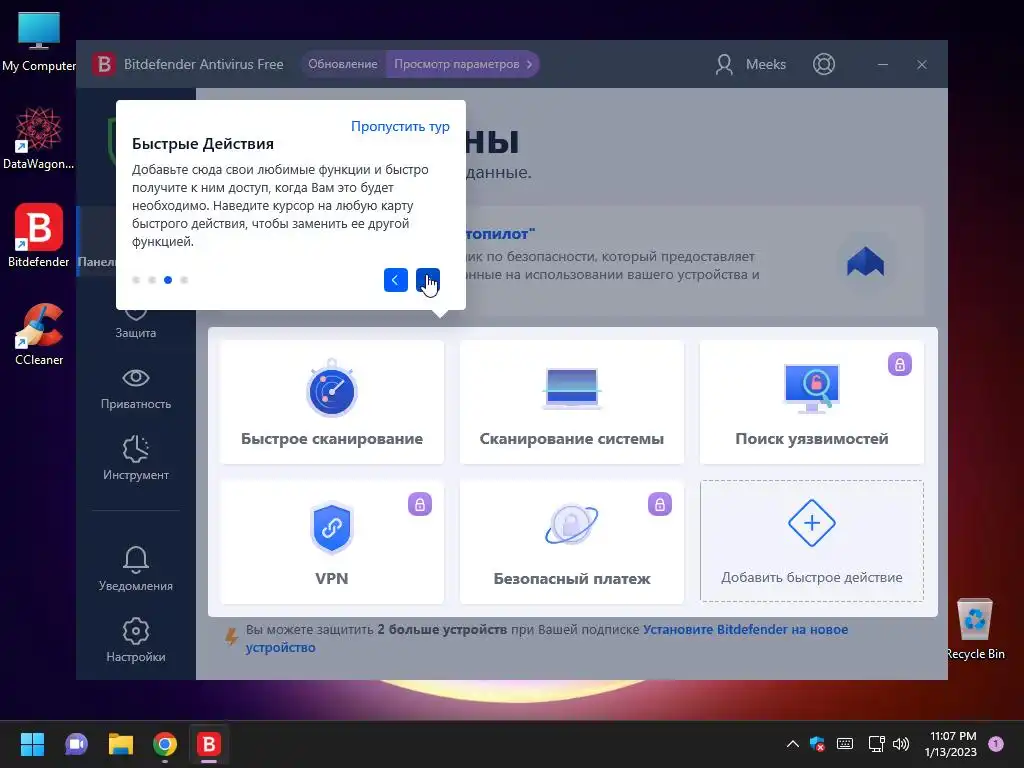Launch Поиск уязвимостей monitor icon
Image resolution: width=1024 pixels, height=768 pixels.
pos(812,389)
